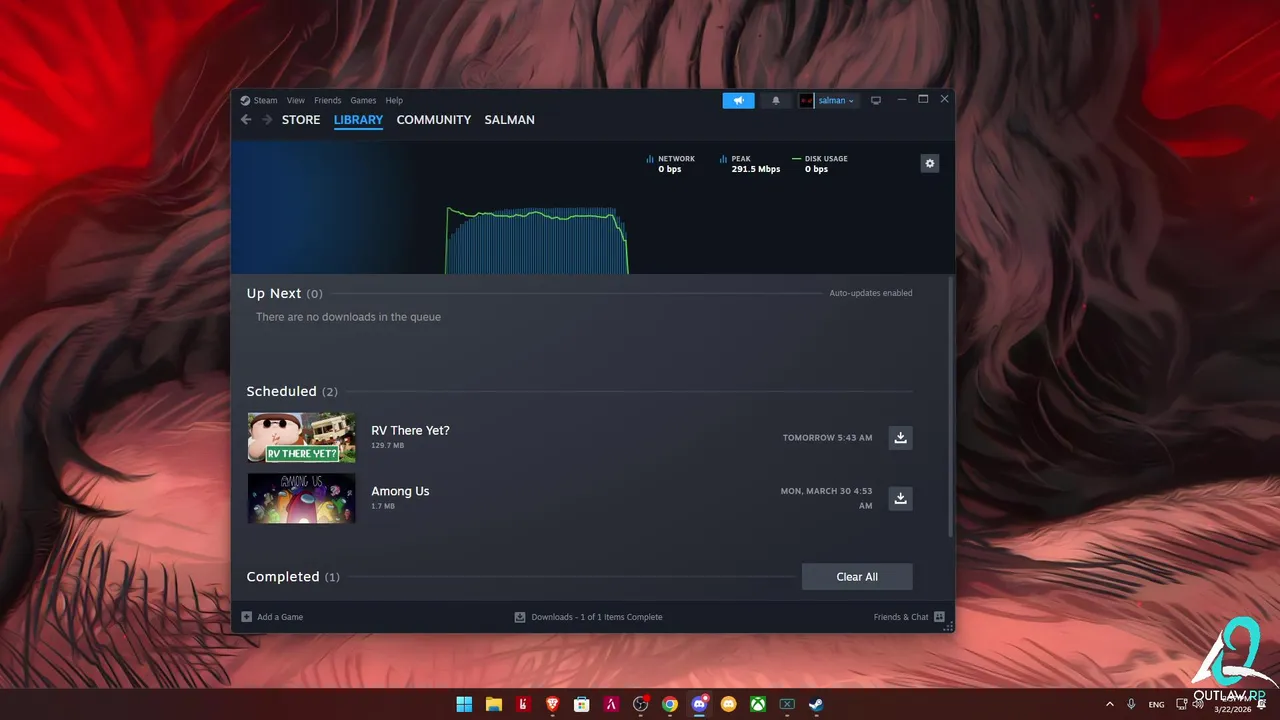Click the PEAK 291.5 Mbps readout
Viewport: 1280px width, 720px height.
click(750, 164)
